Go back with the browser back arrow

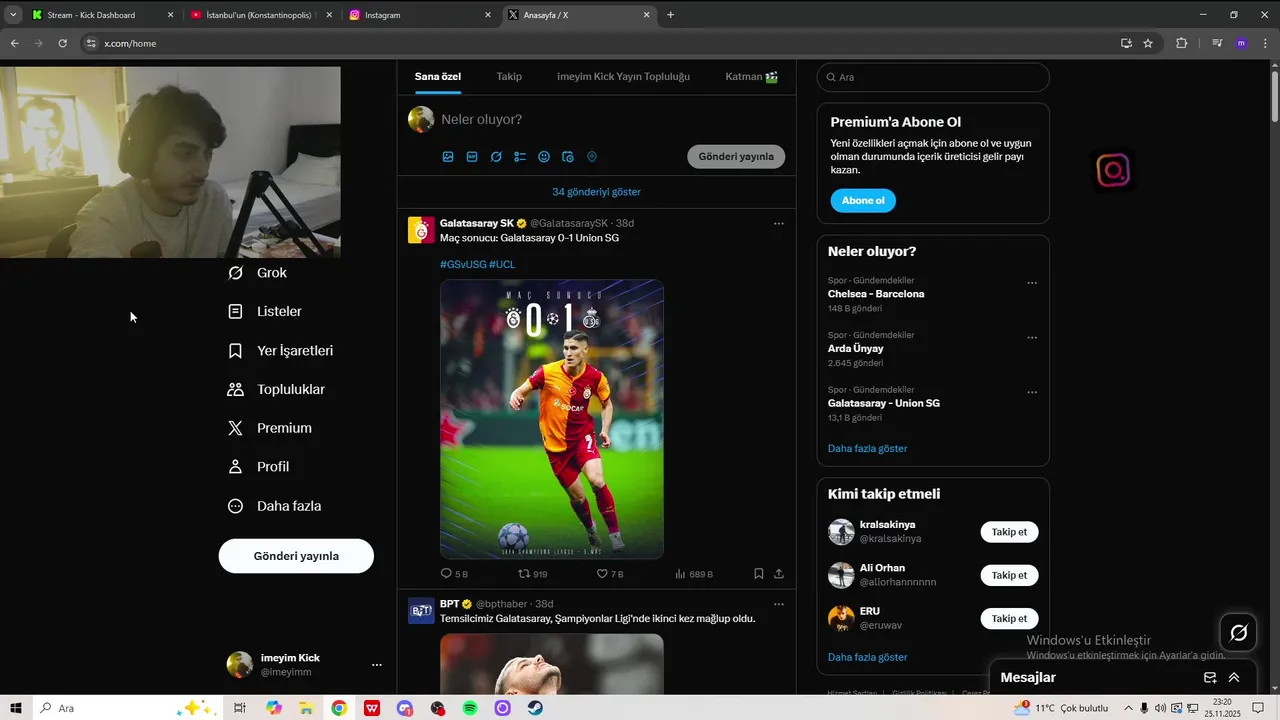pos(14,43)
